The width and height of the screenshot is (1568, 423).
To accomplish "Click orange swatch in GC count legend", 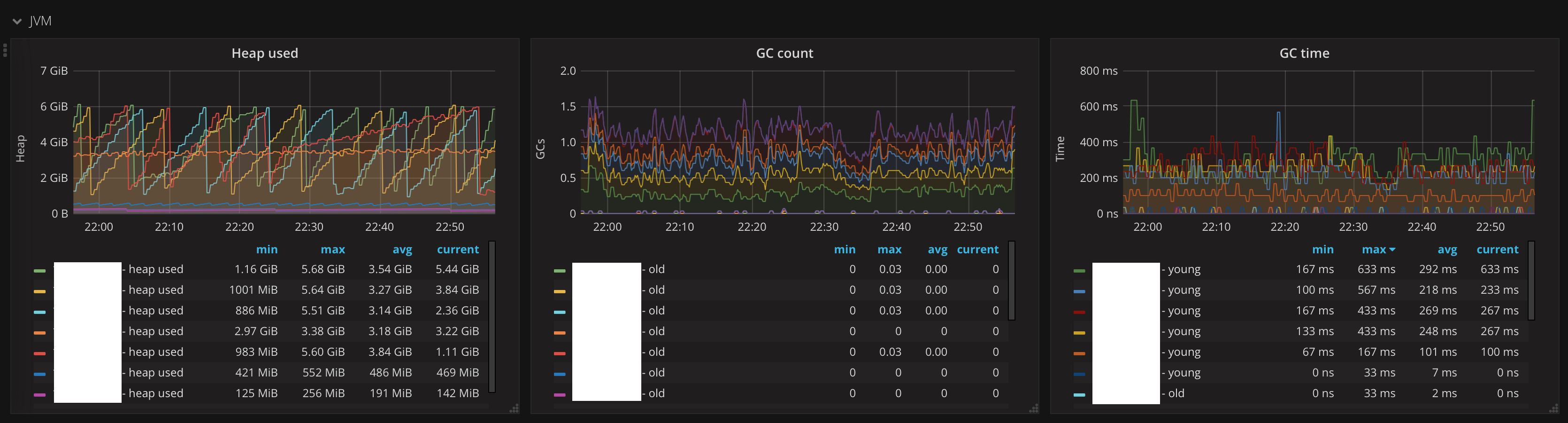I will point(560,333).
